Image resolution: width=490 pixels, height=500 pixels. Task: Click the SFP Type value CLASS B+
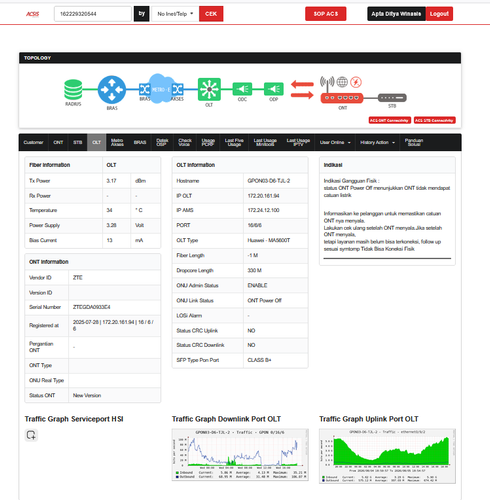pyautogui.click(x=259, y=360)
